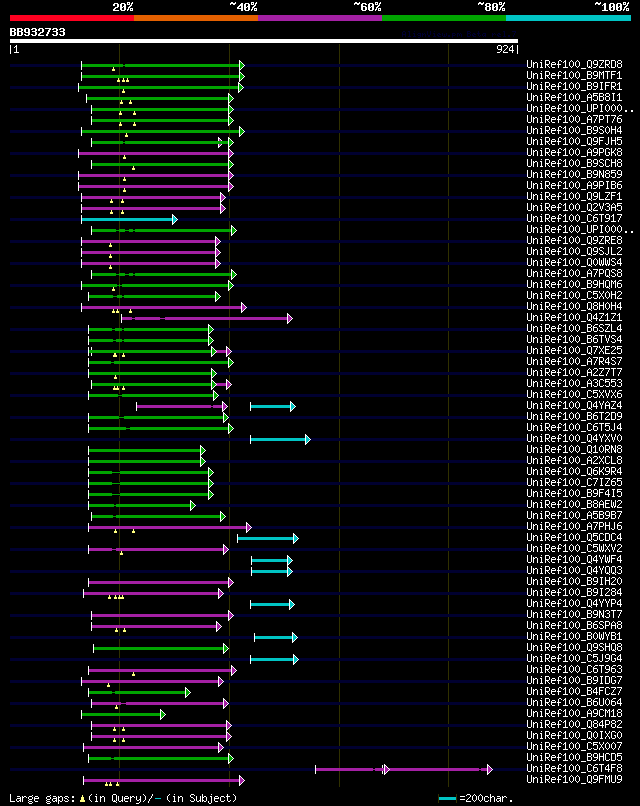
Task: Select the UniRef100_B9I284 label
Action: click(x=574, y=592)
